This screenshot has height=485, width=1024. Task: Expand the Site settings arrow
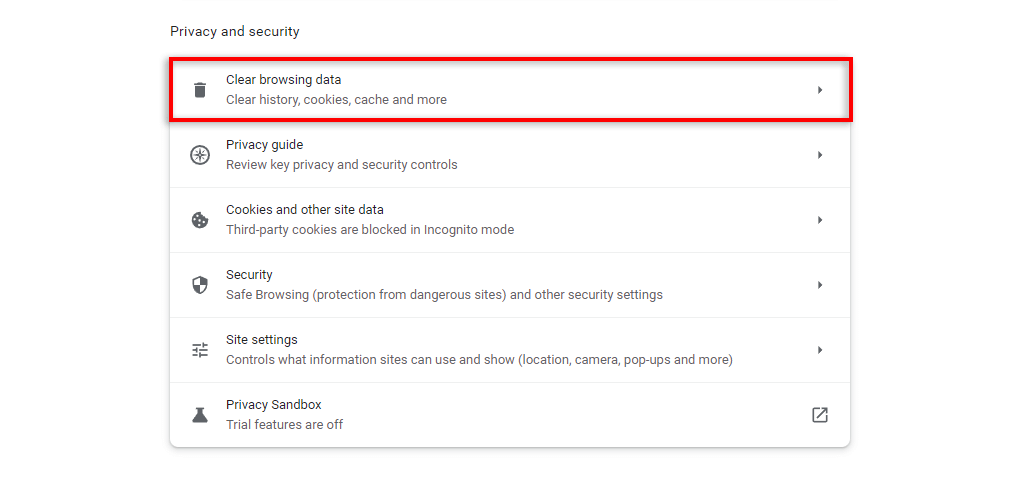coord(820,350)
